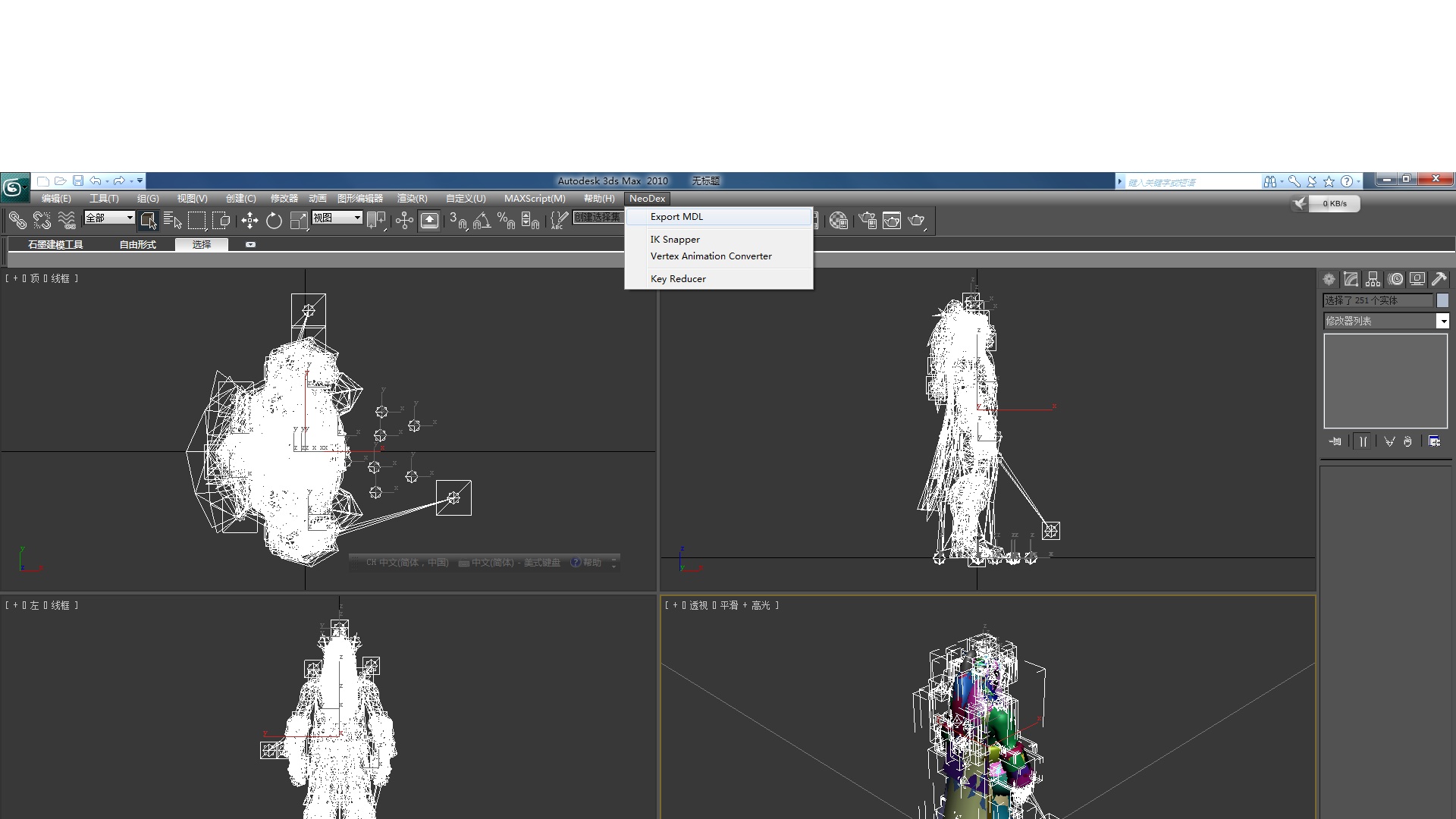Expand the Redo history dropdown arrow
This screenshot has height=819, width=1456.
pos(131,181)
